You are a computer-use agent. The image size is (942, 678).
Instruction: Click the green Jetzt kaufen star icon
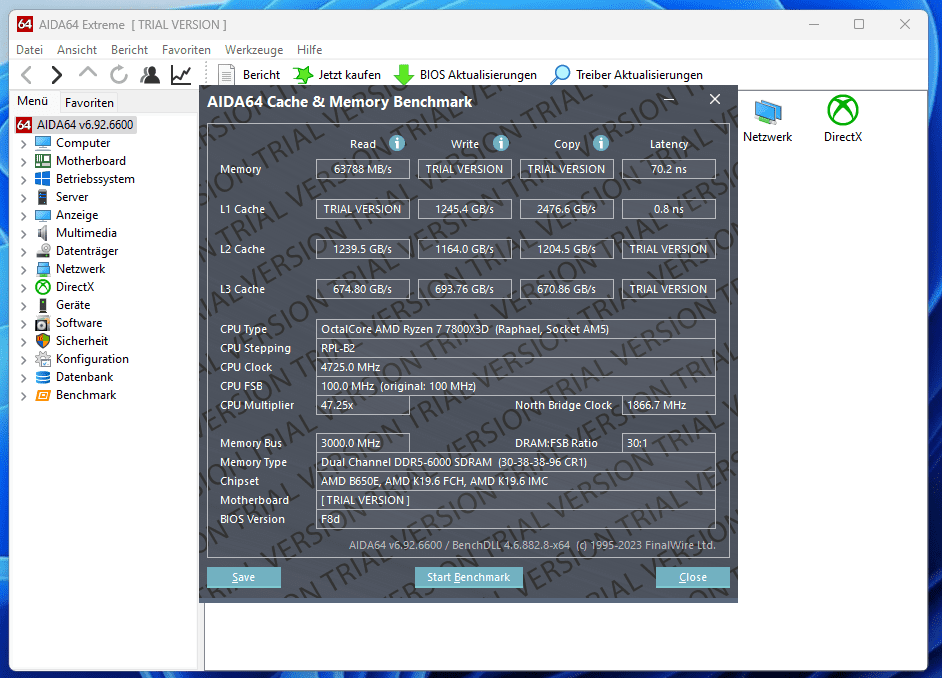pyautogui.click(x=303, y=75)
